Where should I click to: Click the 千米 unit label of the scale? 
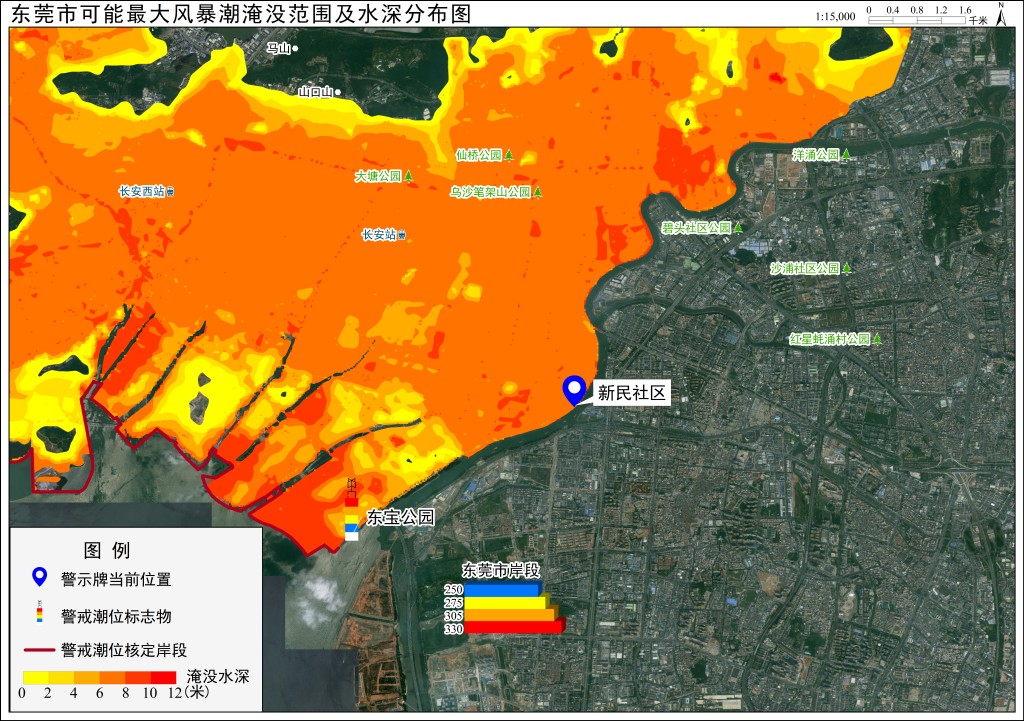(x=978, y=20)
